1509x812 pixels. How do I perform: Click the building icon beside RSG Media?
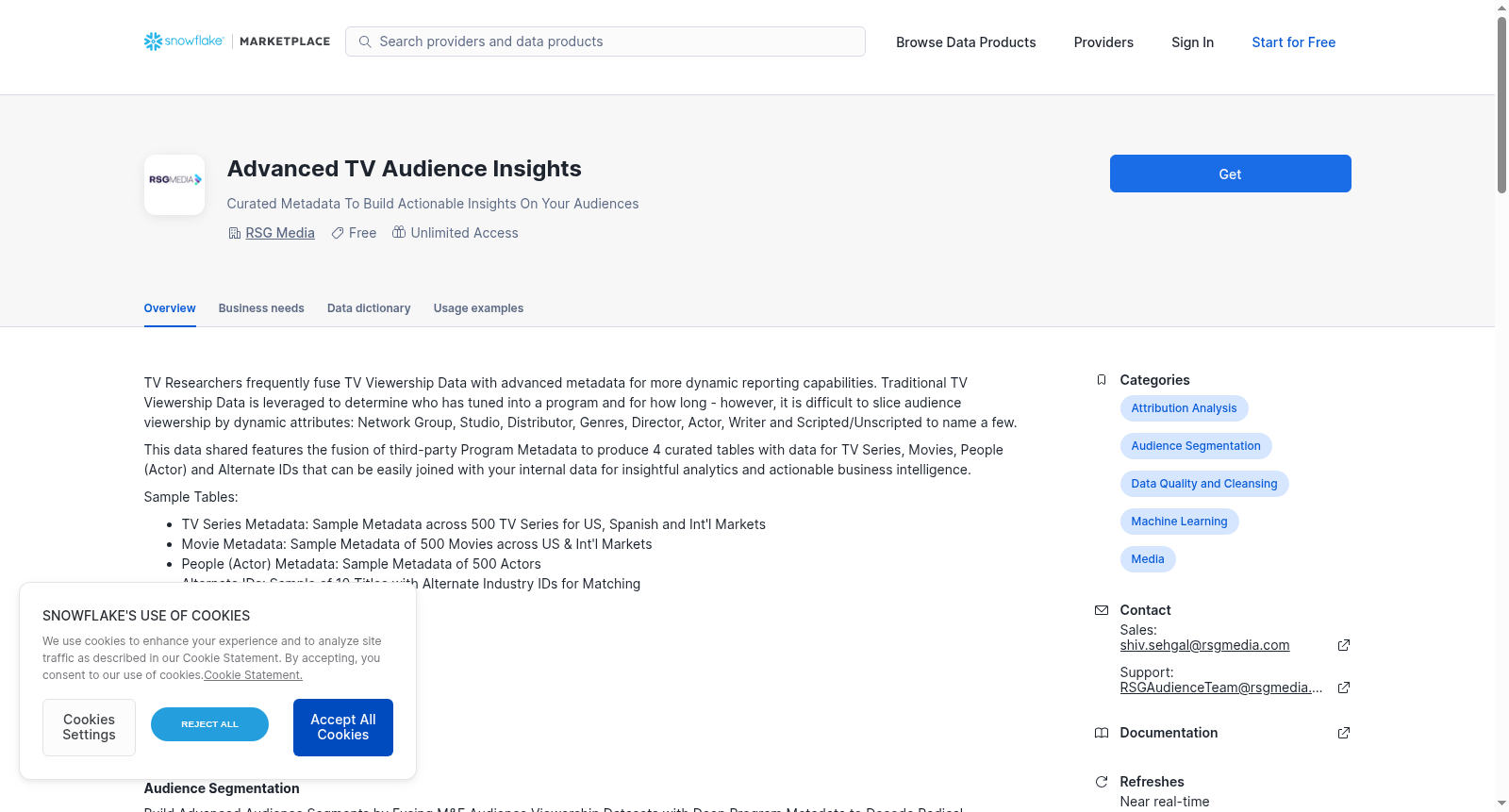click(x=235, y=233)
